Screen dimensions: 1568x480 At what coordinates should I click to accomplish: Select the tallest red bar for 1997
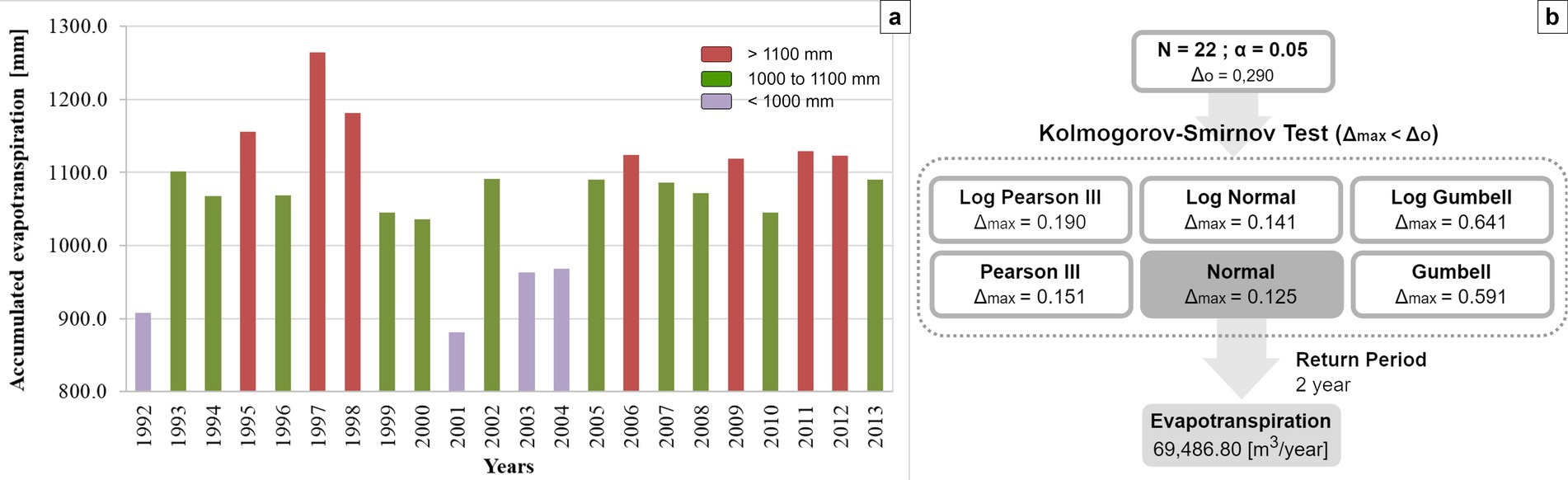[317, 221]
